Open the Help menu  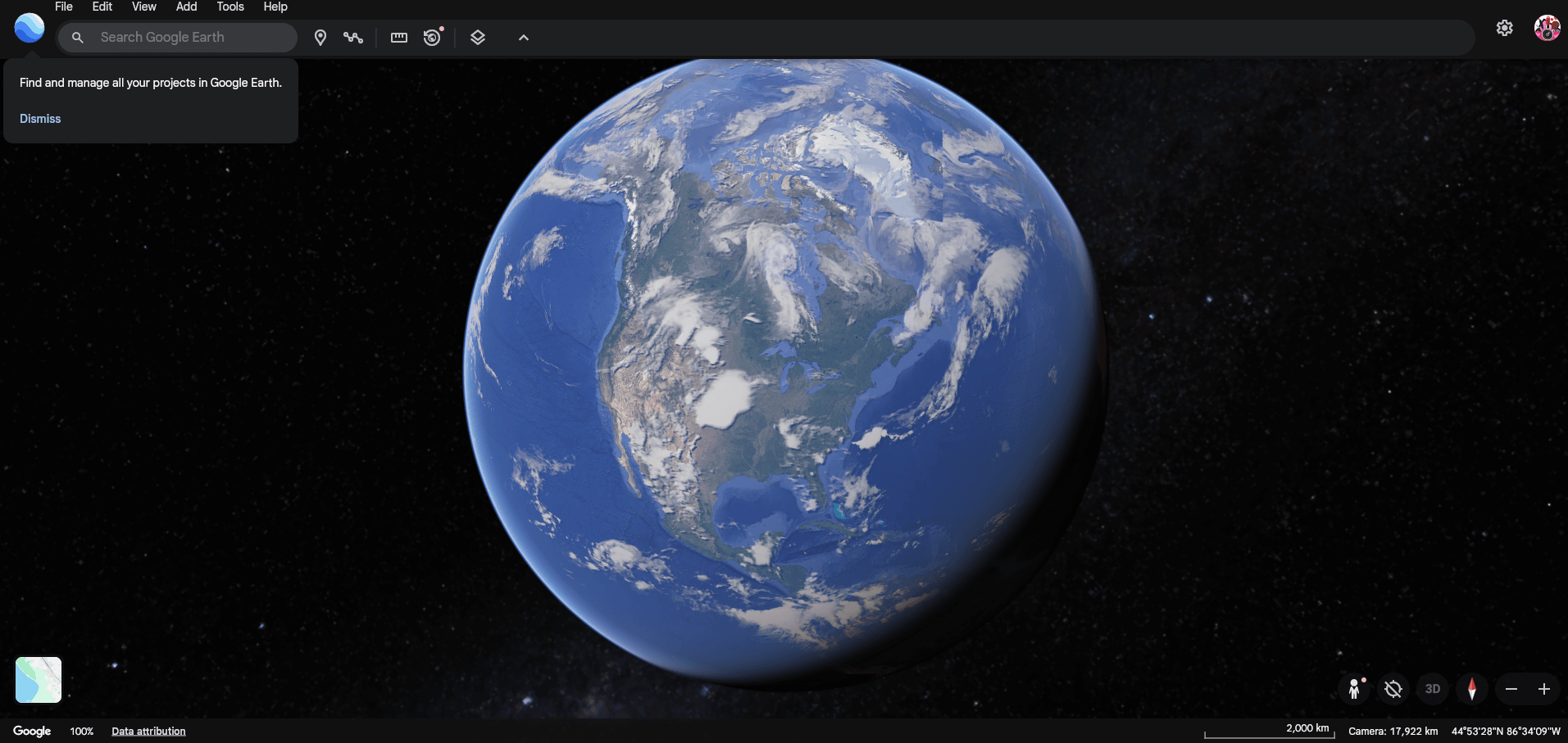point(275,7)
